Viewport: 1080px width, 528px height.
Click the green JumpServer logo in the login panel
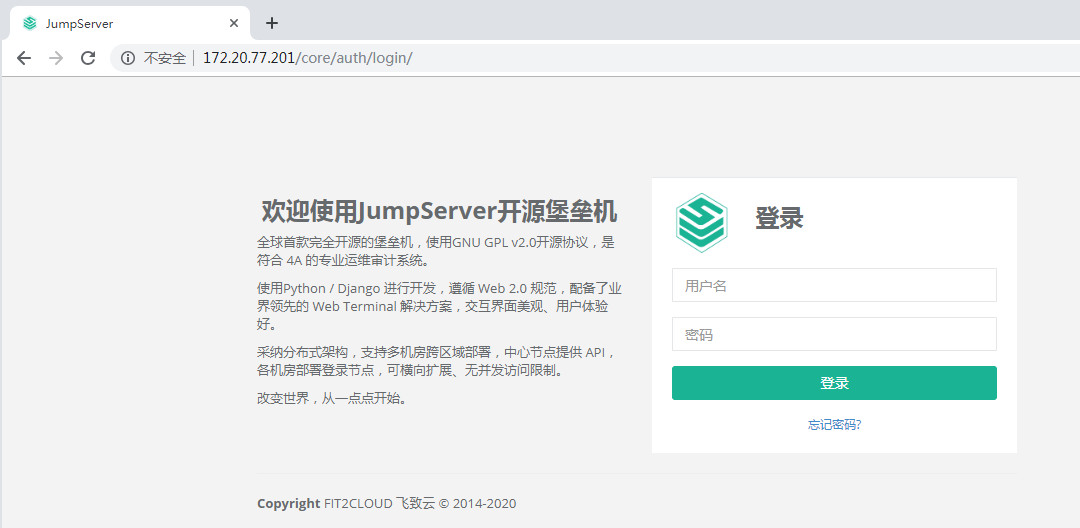[x=701, y=223]
